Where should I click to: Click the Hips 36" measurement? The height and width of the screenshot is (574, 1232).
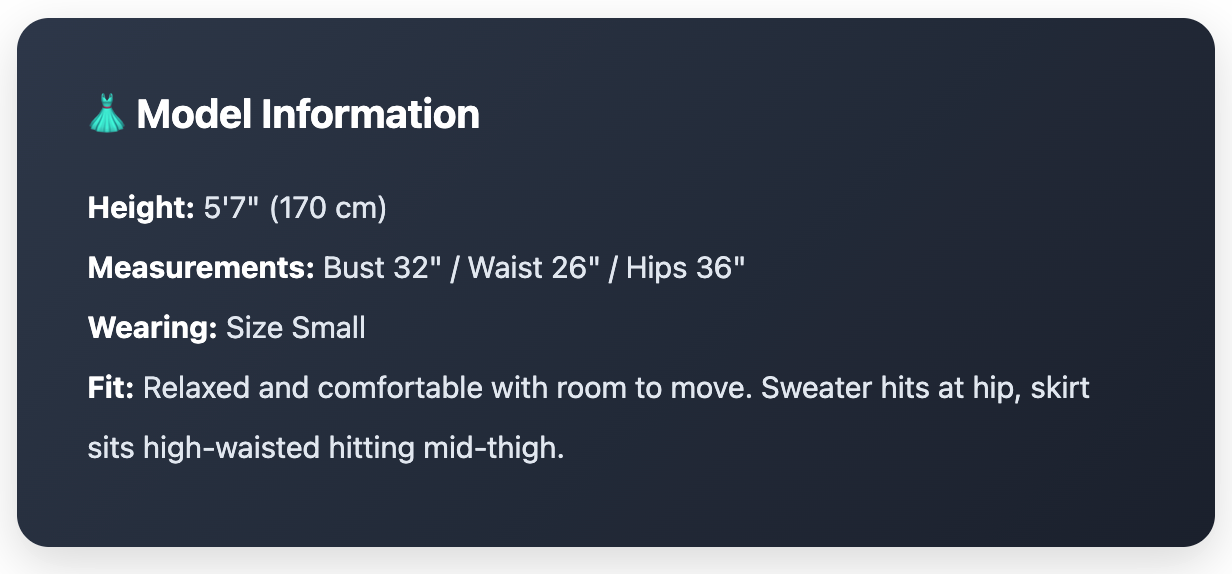(686, 268)
